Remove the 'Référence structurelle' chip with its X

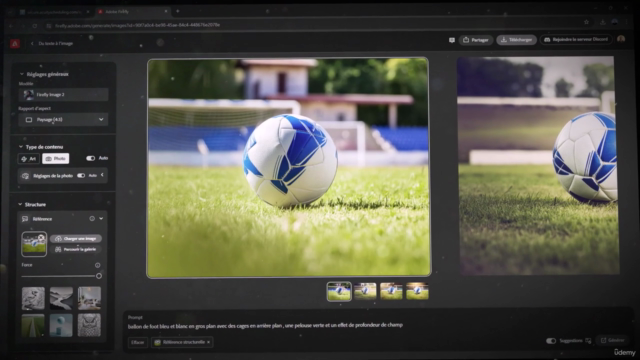[x=208, y=342]
